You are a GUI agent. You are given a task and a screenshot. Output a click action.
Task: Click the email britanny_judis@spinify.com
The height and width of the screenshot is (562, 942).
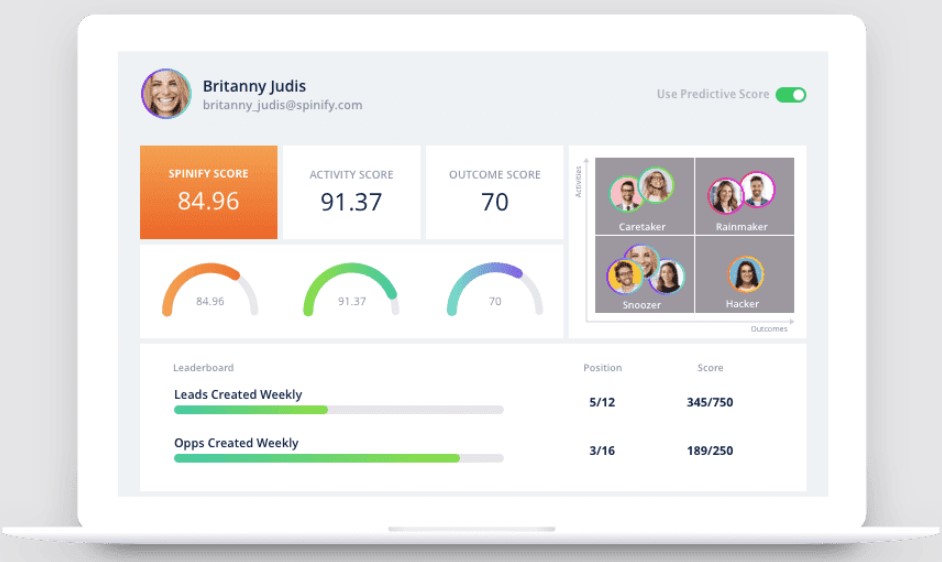pos(282,105)
